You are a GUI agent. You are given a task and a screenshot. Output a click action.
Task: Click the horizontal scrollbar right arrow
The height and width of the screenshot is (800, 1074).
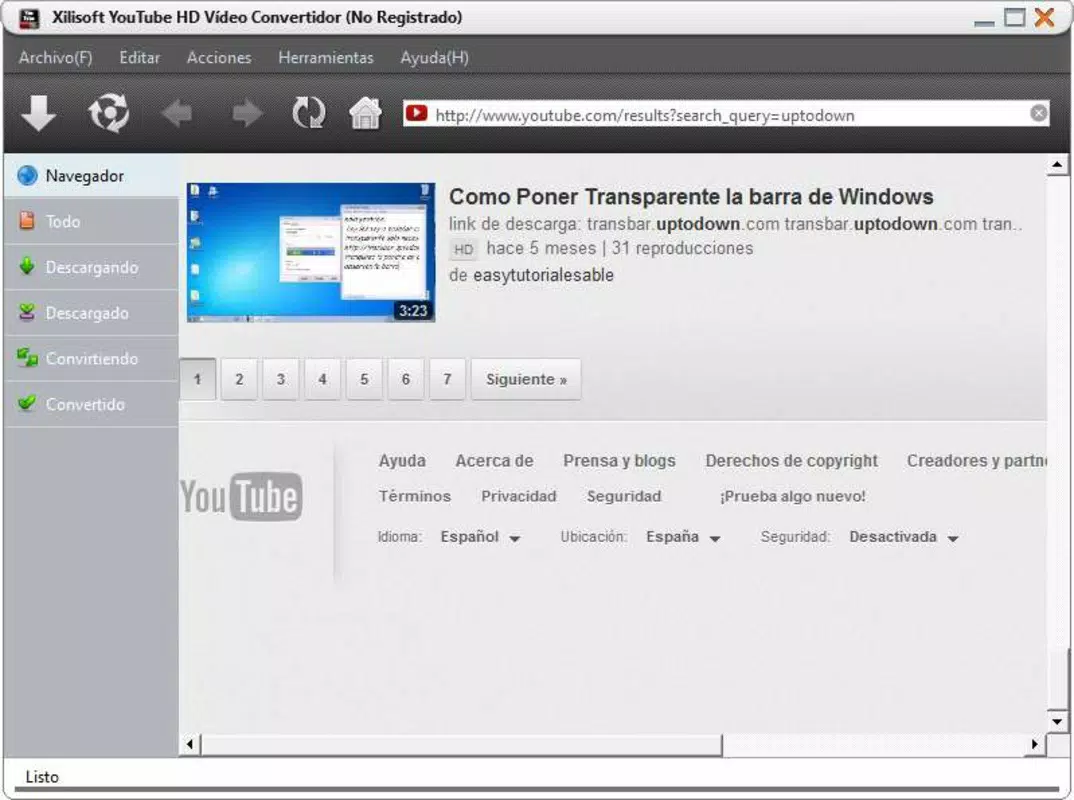tap(1035, 744)
